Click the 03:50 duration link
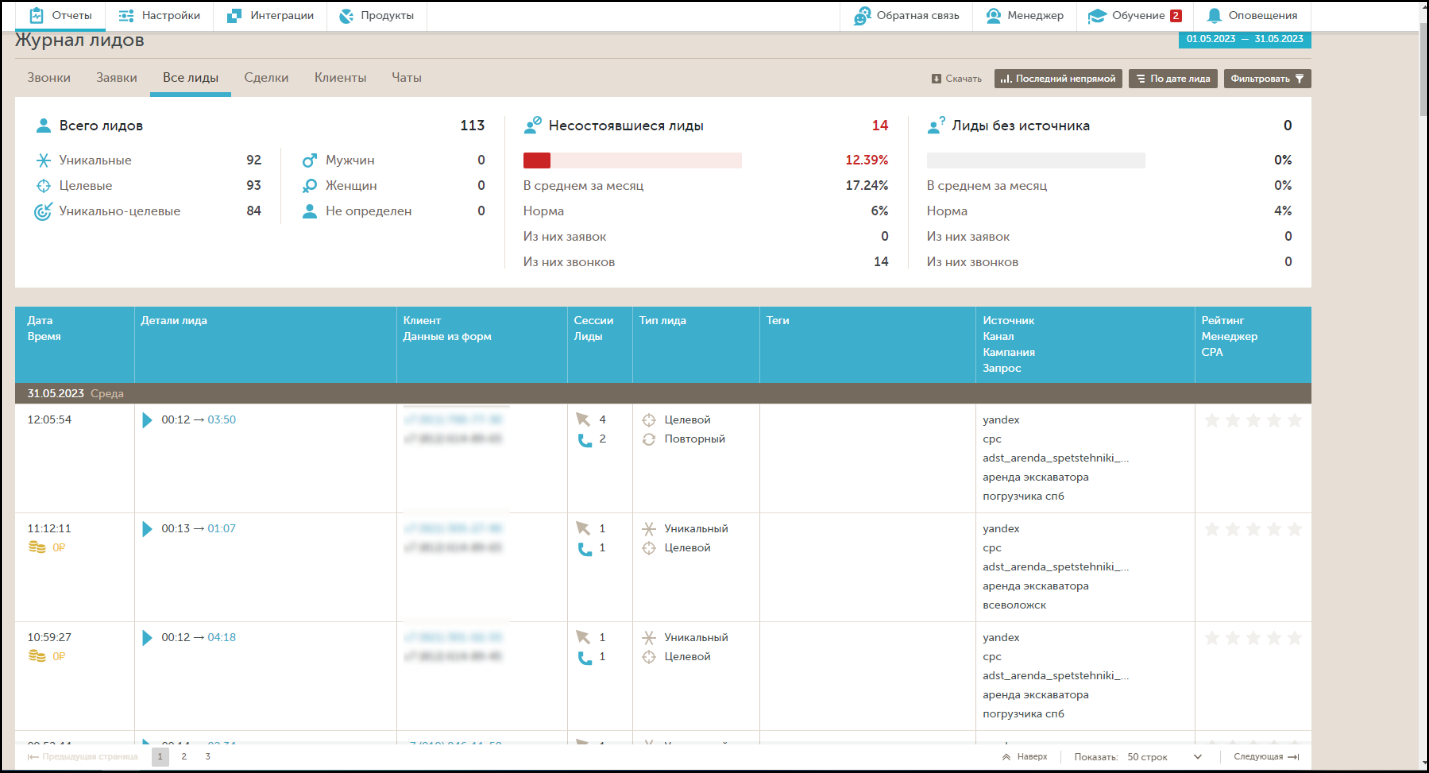Screen dimensions: 1429x773 coord(221,420)
